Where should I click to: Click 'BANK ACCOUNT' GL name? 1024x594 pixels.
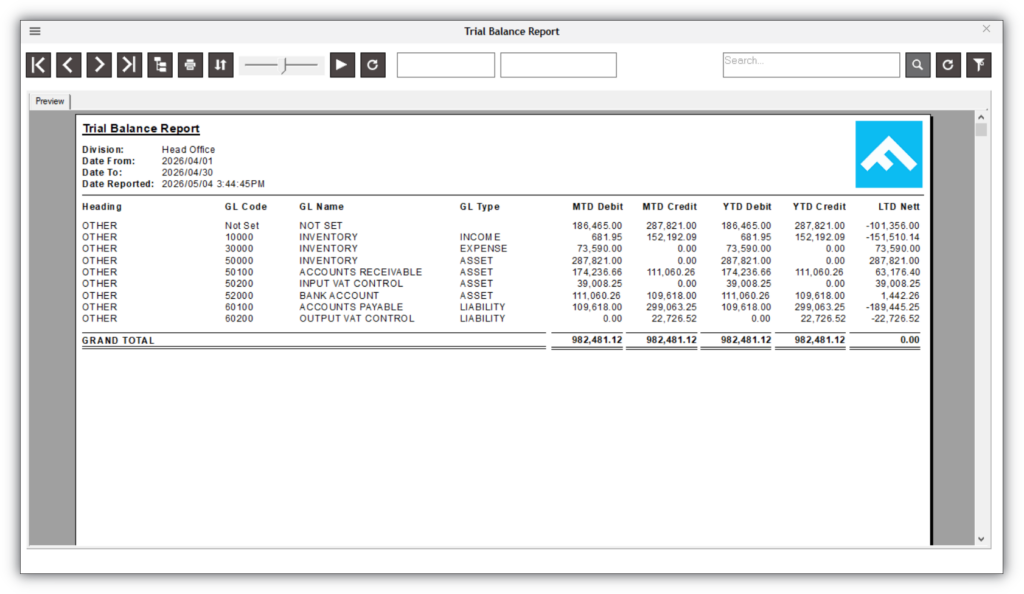339,296
